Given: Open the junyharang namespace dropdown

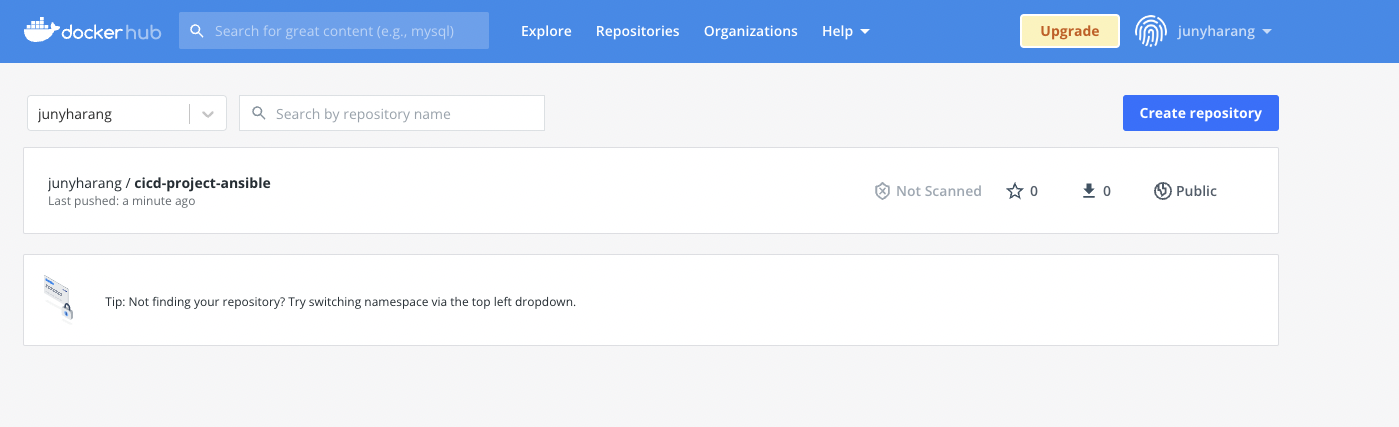Looking at the screenshot, I should coord(127,113).
